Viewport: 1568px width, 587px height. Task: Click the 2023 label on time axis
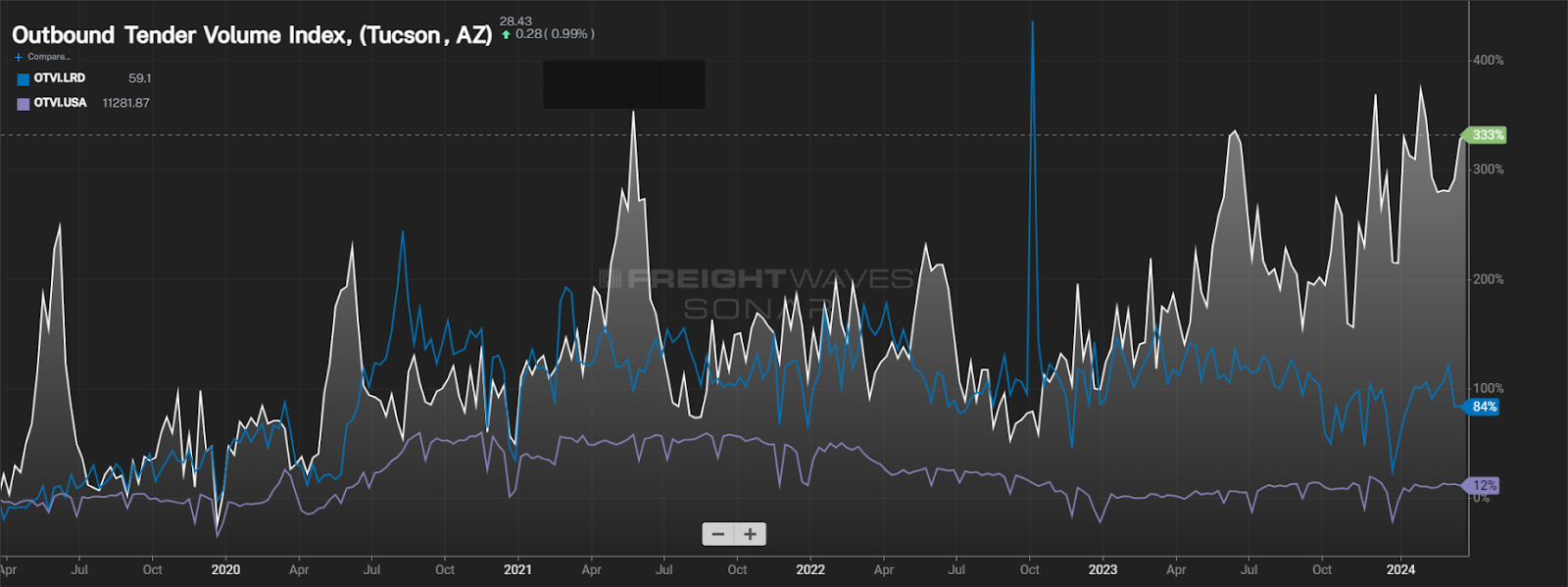point(1102,569)
